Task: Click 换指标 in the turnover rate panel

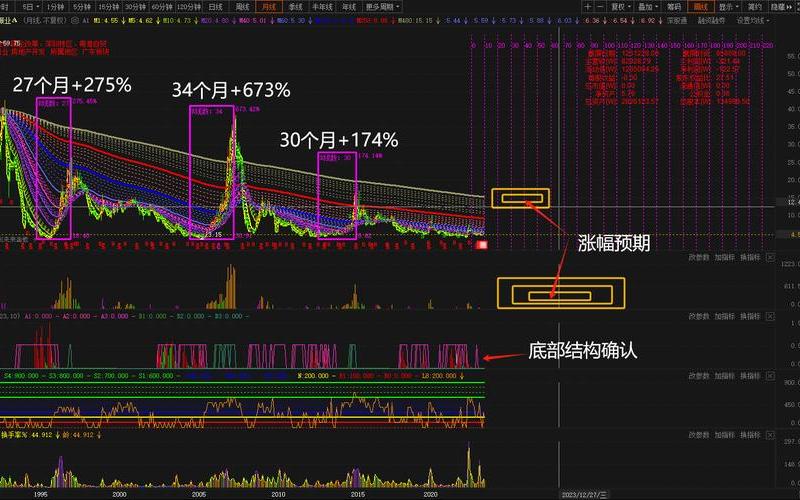Action: 750,435
